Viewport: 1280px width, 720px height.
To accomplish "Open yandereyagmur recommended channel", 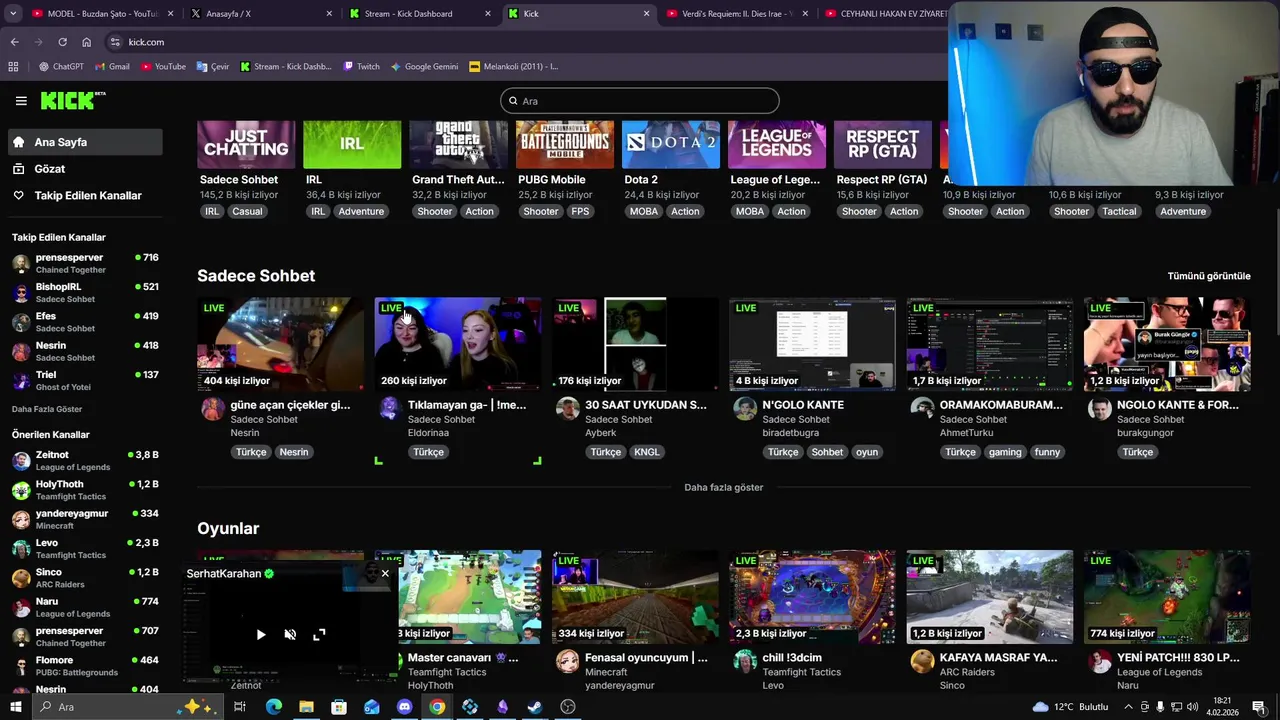I will (85, 519).
